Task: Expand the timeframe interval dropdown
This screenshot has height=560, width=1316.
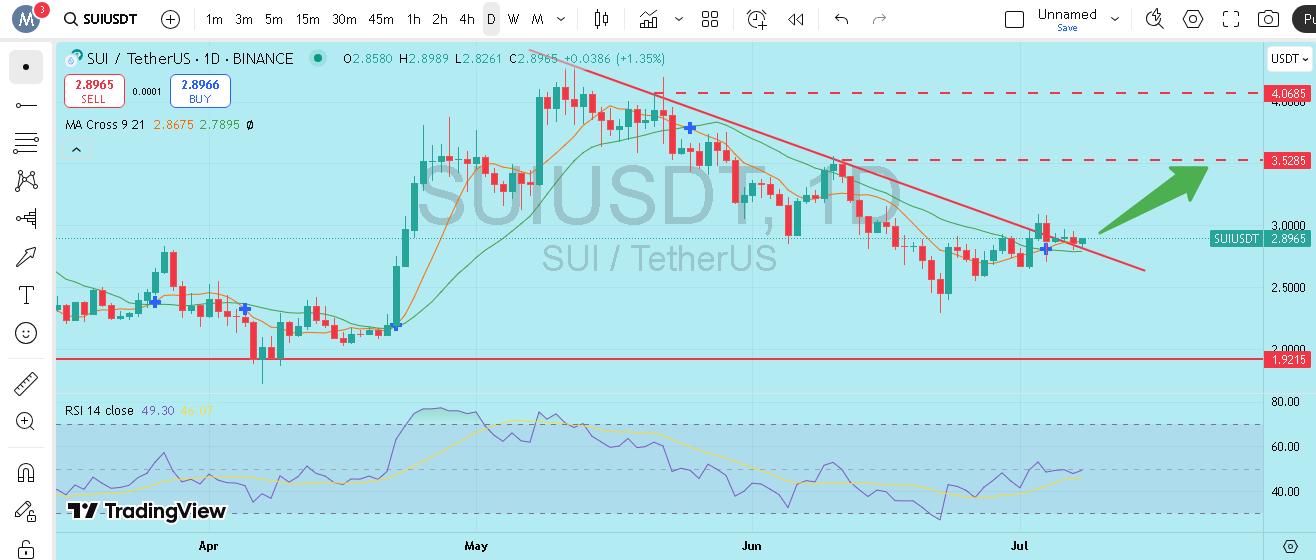Action: coord(560,19)
